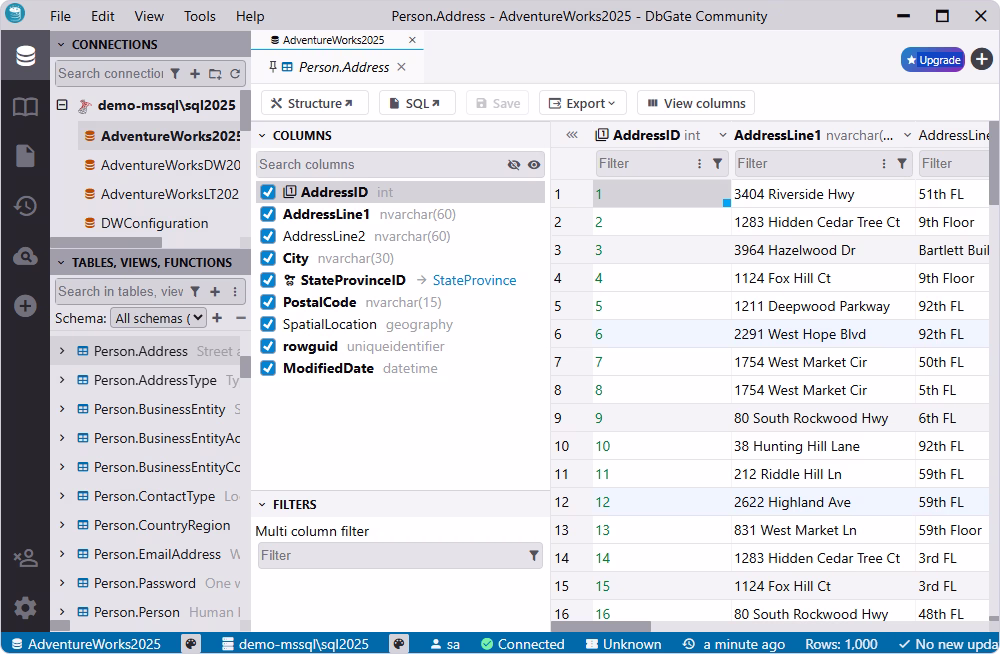Open the AddressLine1 filter options menu
The image size is (1000, 654).
[x=884, y=164]
